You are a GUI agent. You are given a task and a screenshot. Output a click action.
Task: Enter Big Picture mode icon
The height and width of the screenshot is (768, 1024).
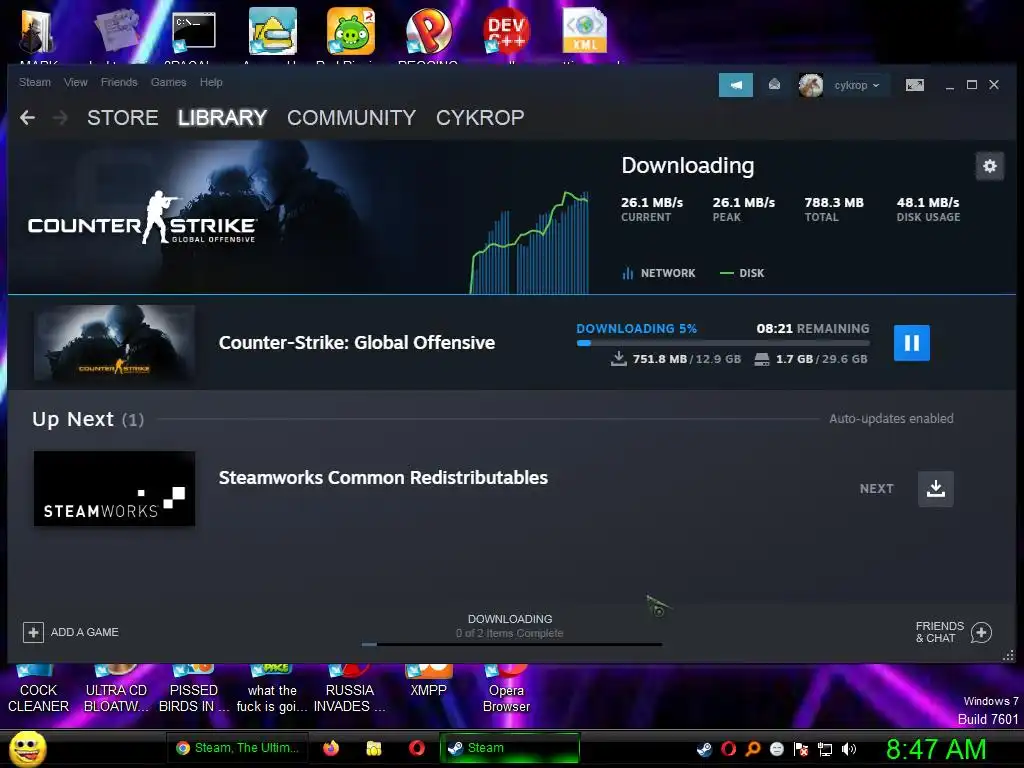914,85
